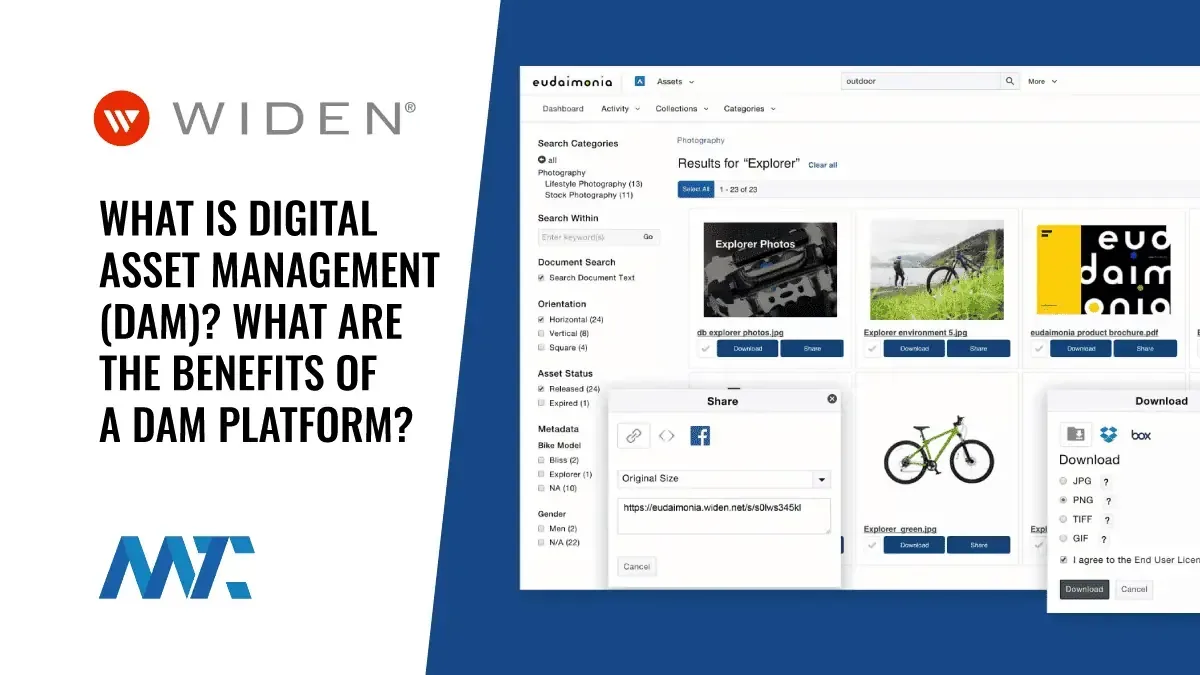This screenshot has width=1200, height=675.
Task: Expand the Categories menu
Action: 749,109
